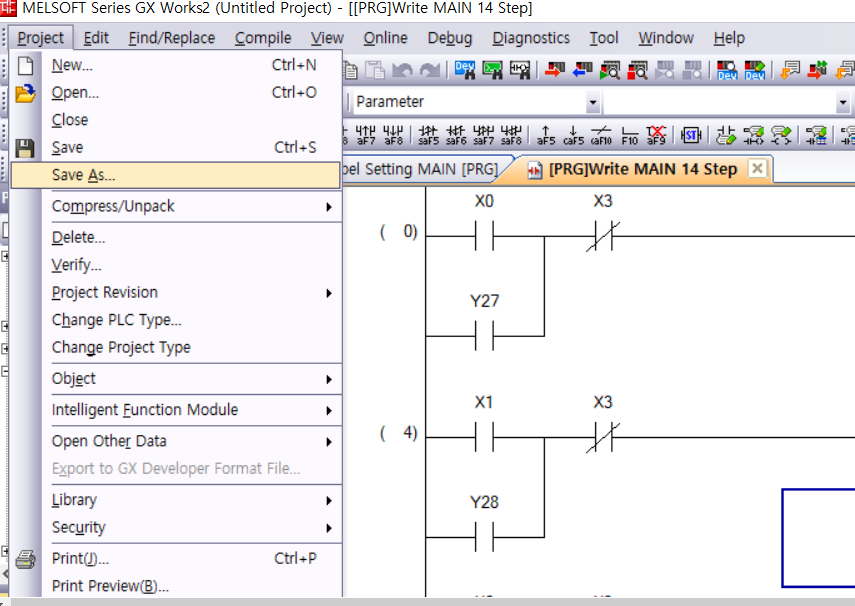The width and height of the screenshot is (855, 606).
Task: Select the Y28 contact in the ladder
Action: point(484,537)
